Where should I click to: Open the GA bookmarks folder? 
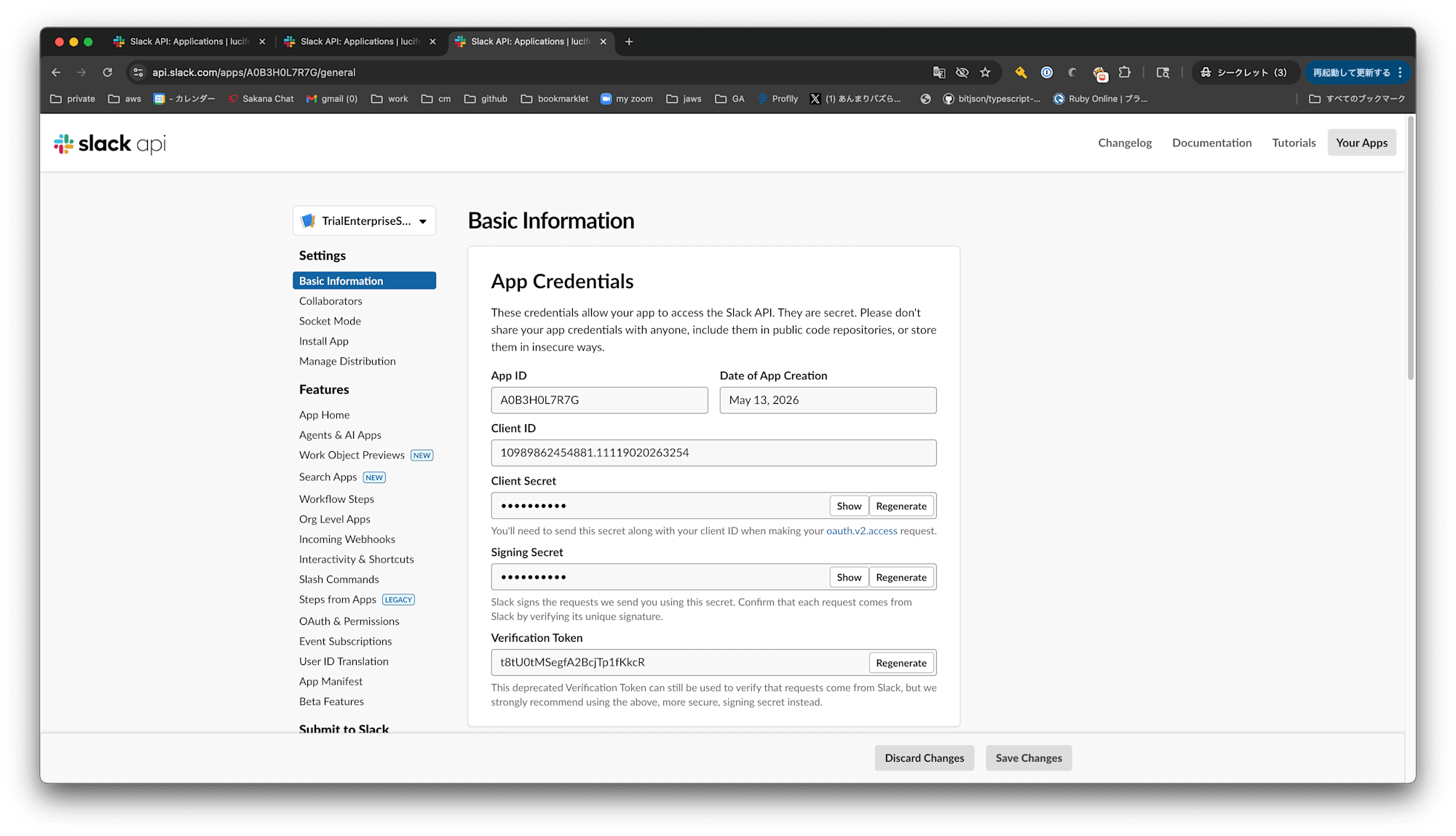[729, 99]
